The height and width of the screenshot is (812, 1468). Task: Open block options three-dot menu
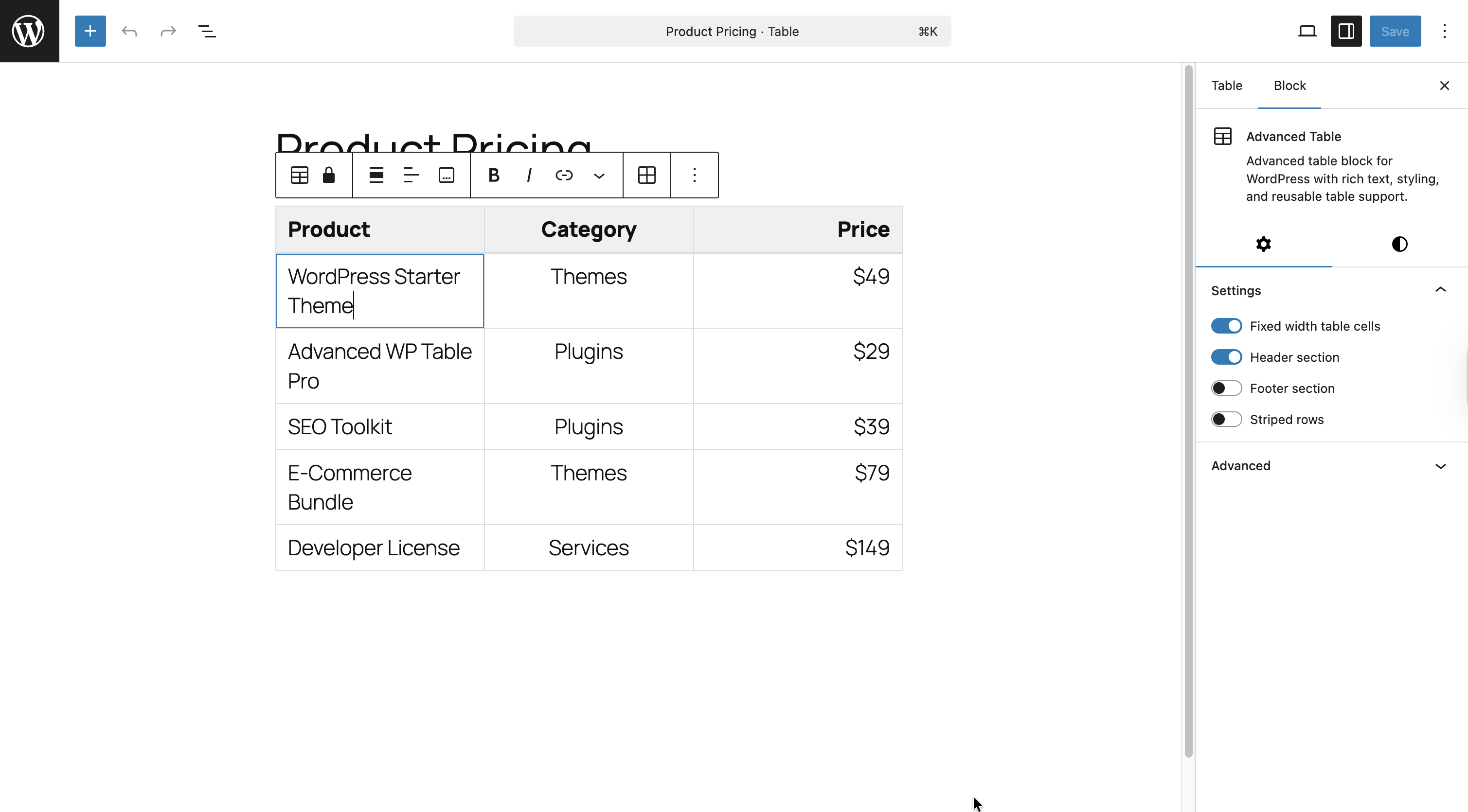(694, 175)
